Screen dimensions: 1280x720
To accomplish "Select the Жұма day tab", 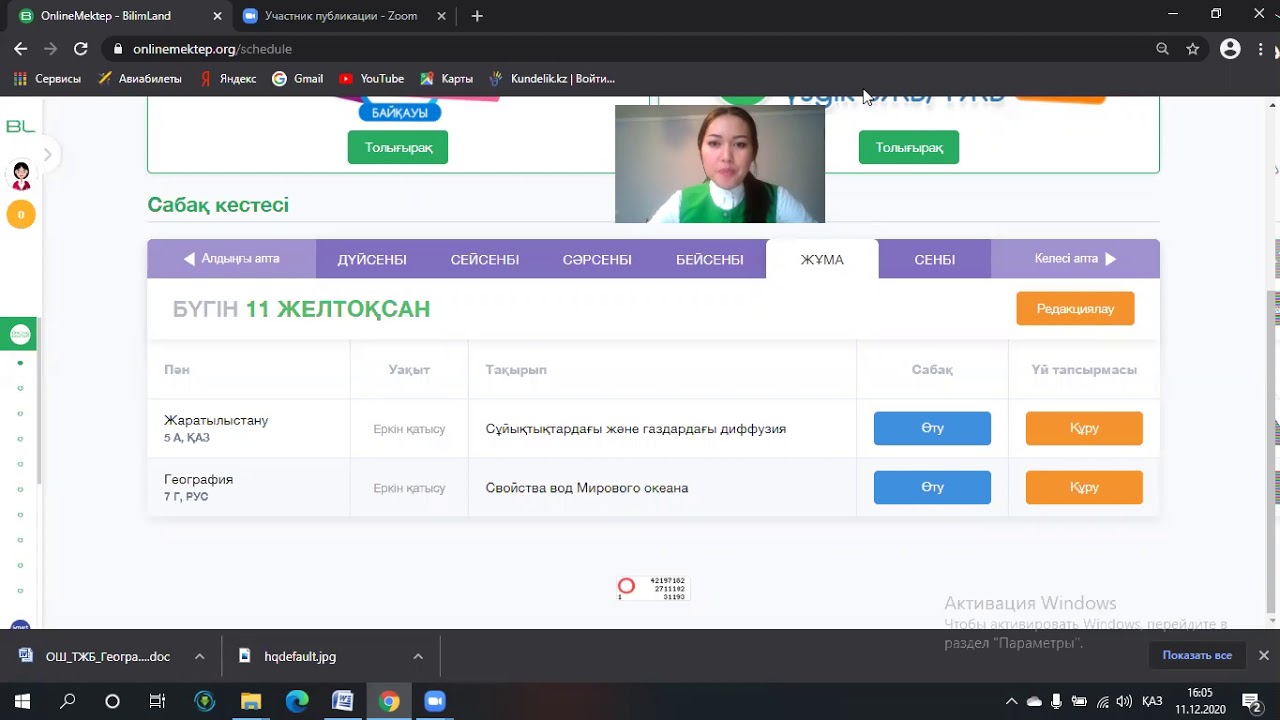I will (822, 259).
